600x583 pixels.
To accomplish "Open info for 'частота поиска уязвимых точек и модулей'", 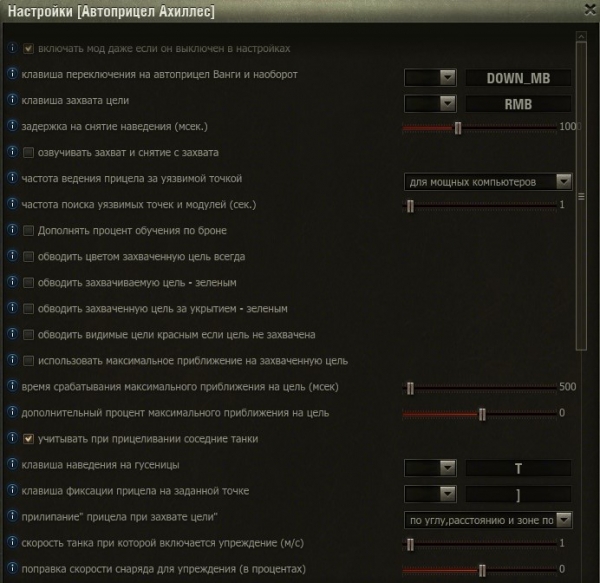I will [12, 204].
